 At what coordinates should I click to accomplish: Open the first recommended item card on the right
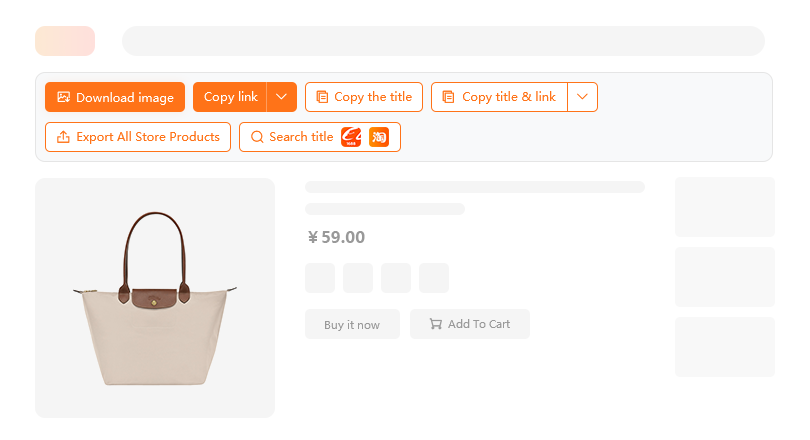click(x=724, y=207)
